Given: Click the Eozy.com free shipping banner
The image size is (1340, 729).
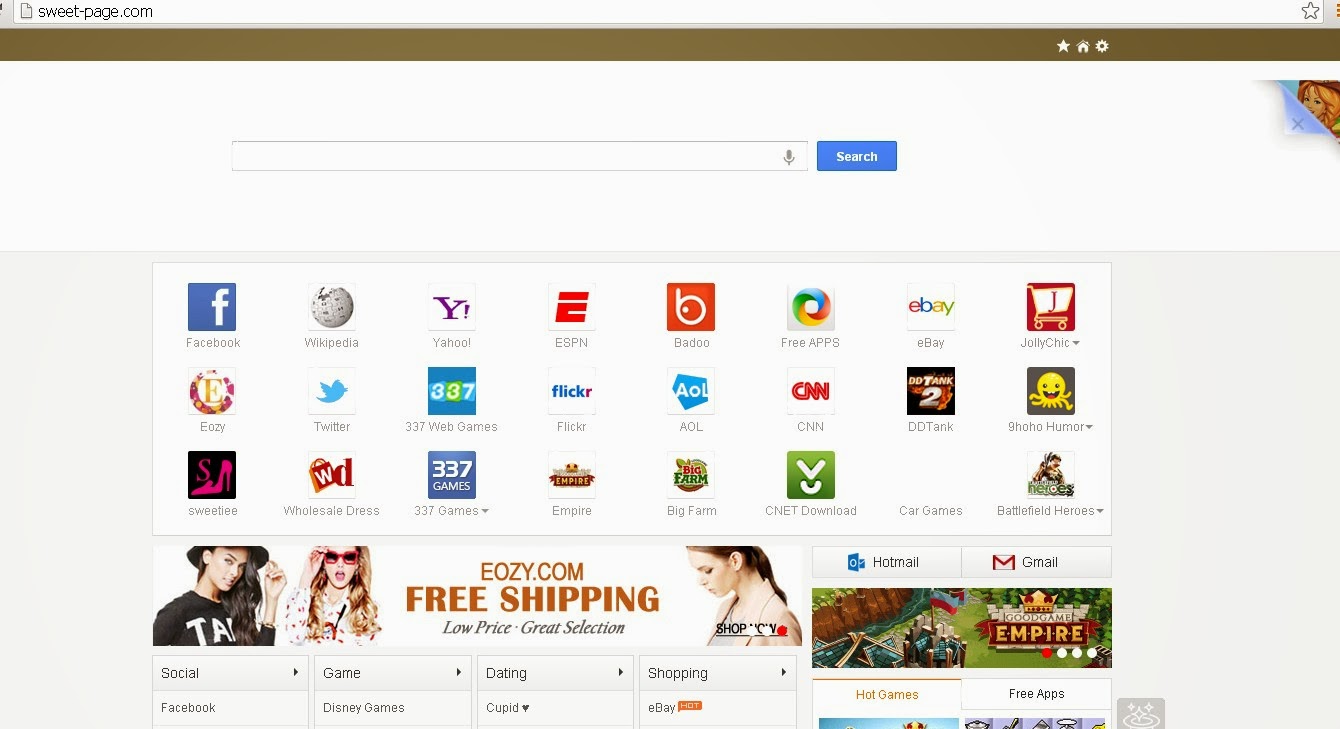Looking at the screenshot, I should click(x=477, y=596).
